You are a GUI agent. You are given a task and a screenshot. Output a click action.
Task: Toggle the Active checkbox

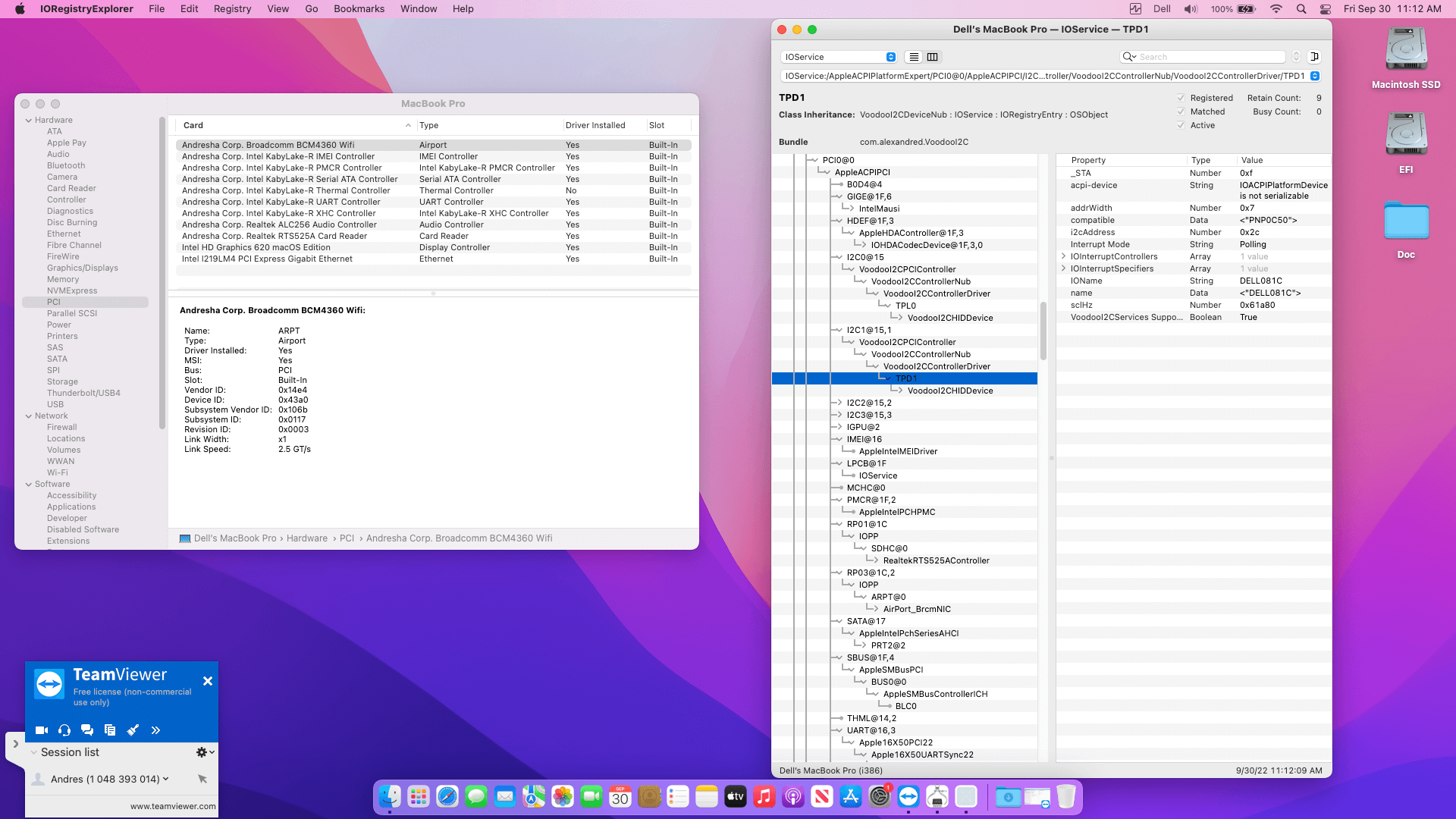click(1181, 125)
